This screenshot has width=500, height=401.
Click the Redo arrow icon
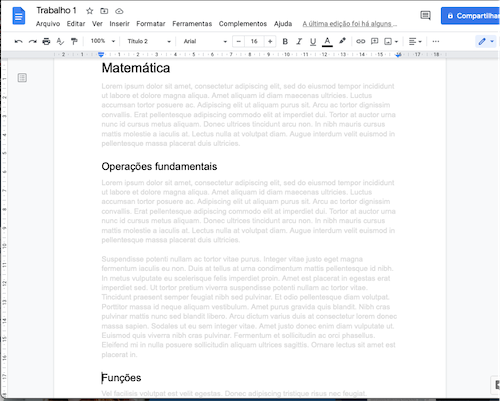click(33, 41)
